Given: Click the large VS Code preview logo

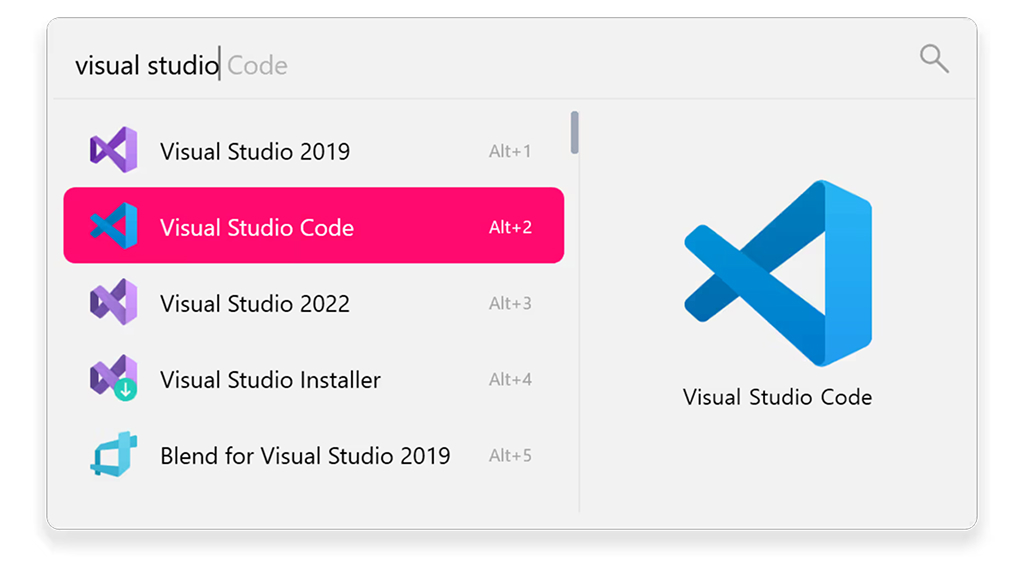Looking at the screenshot, I should point(778,273).
